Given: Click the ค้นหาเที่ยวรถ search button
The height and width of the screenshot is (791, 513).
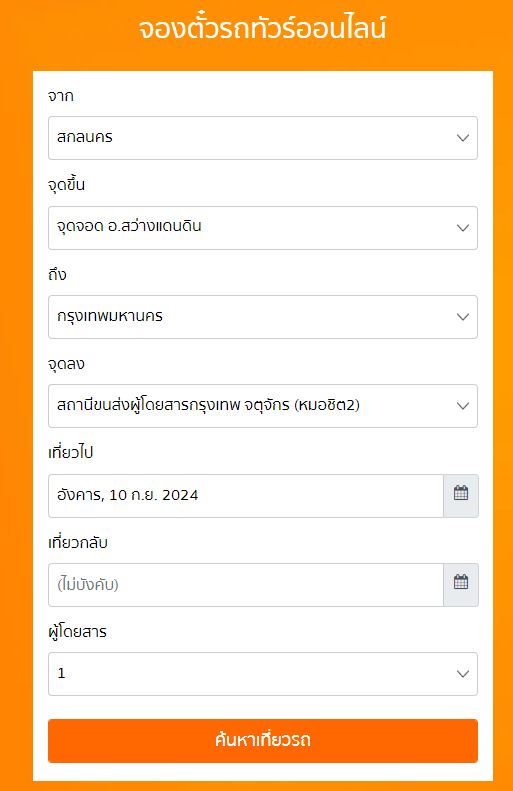Looking at the screenshot, I should pos(263,741).
